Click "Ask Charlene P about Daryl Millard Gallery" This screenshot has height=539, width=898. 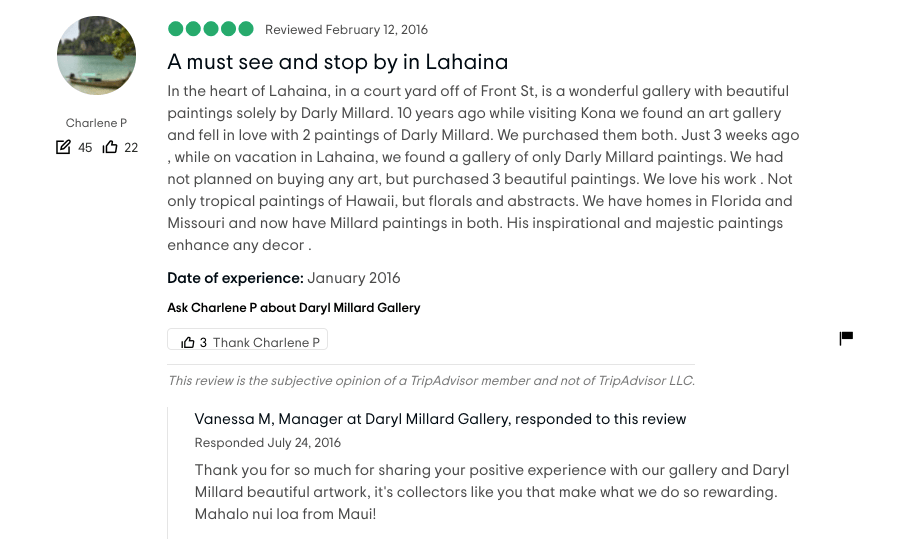coord(293,308)
